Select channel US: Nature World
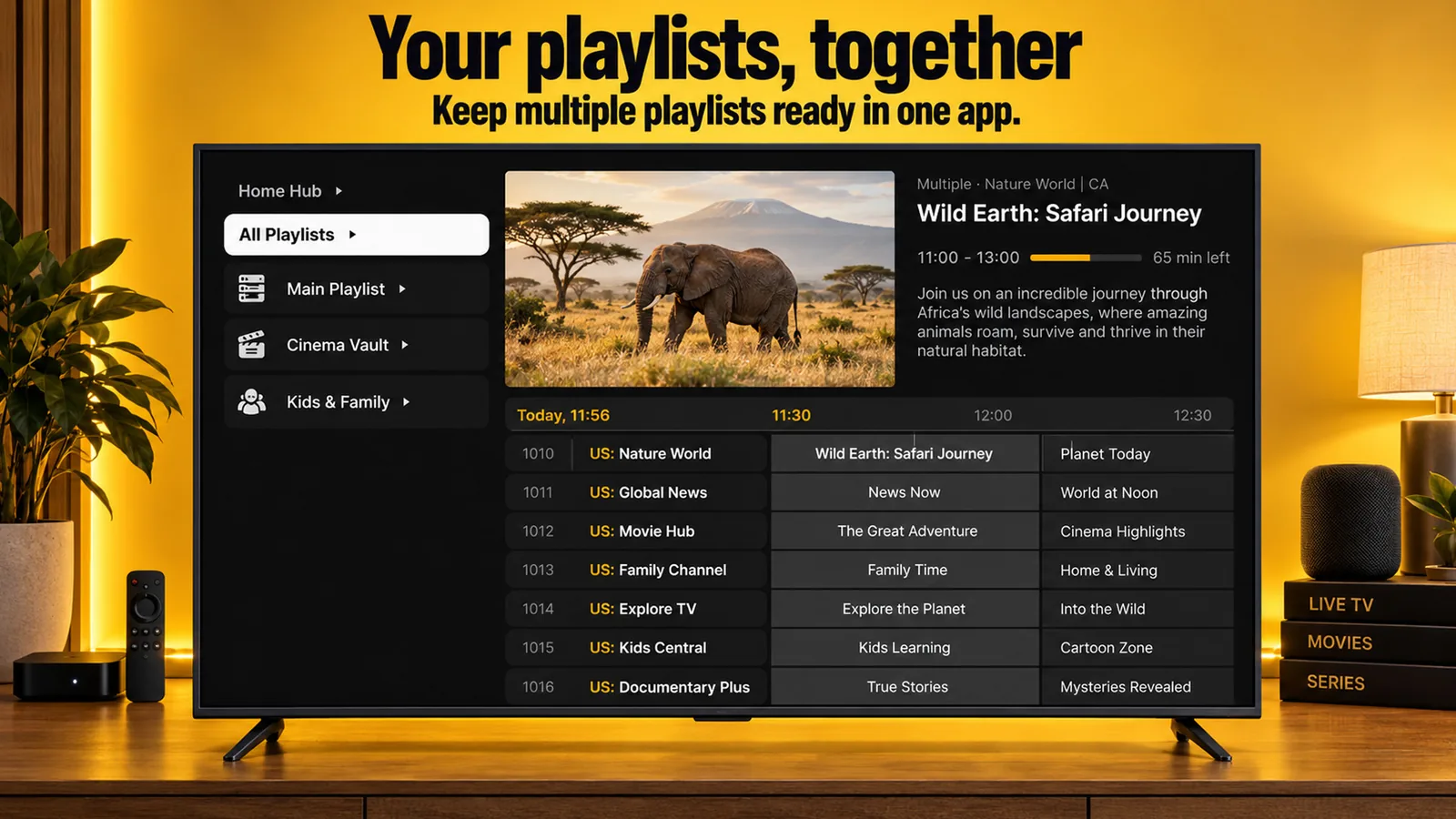 [x=636, y=453]
